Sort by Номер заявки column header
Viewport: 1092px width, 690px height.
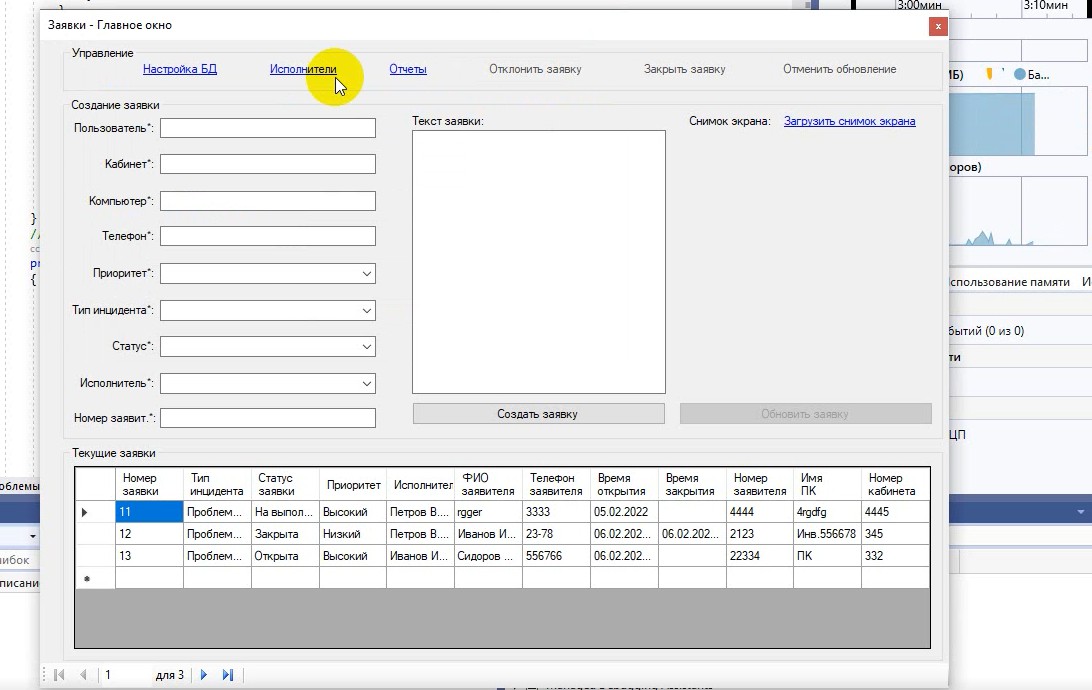tap(149, 485)
